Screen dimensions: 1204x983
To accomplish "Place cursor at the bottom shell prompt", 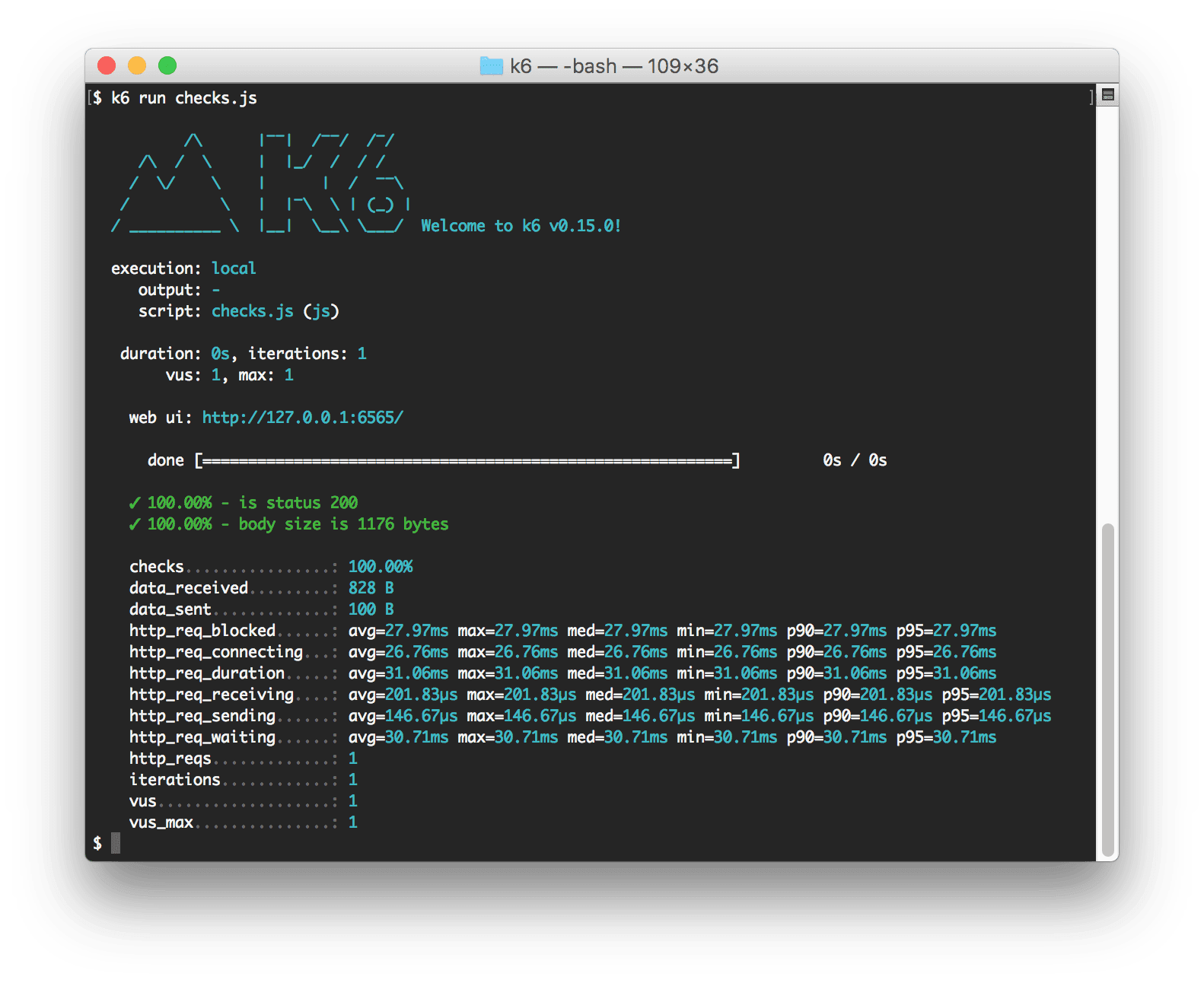I will coord(116,843).
